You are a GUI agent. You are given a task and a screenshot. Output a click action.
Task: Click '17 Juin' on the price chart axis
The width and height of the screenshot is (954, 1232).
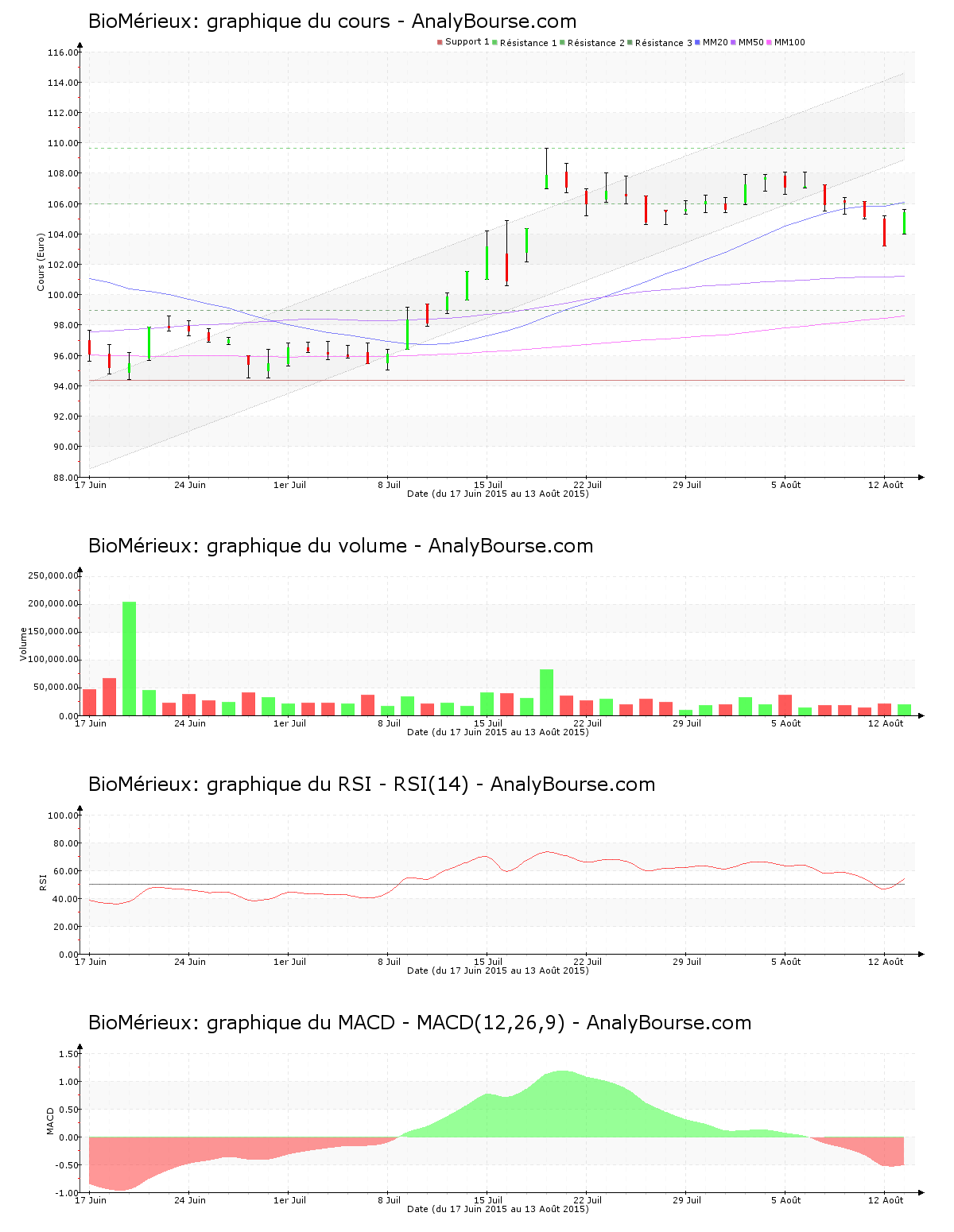coord(91,485)
